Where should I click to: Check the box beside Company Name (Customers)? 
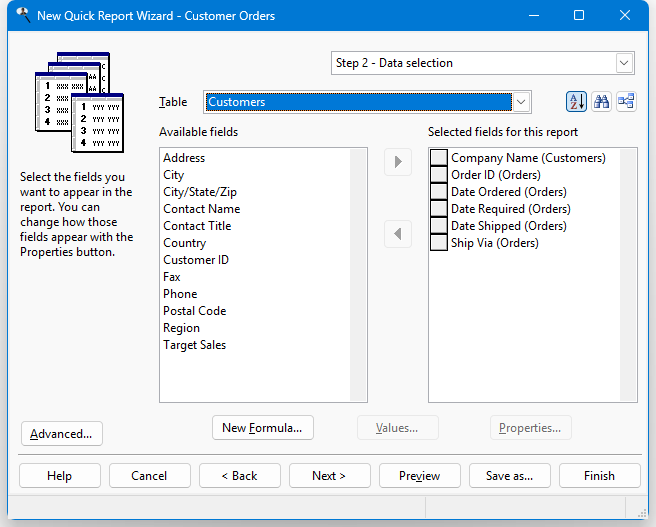[x=439, y=158]
